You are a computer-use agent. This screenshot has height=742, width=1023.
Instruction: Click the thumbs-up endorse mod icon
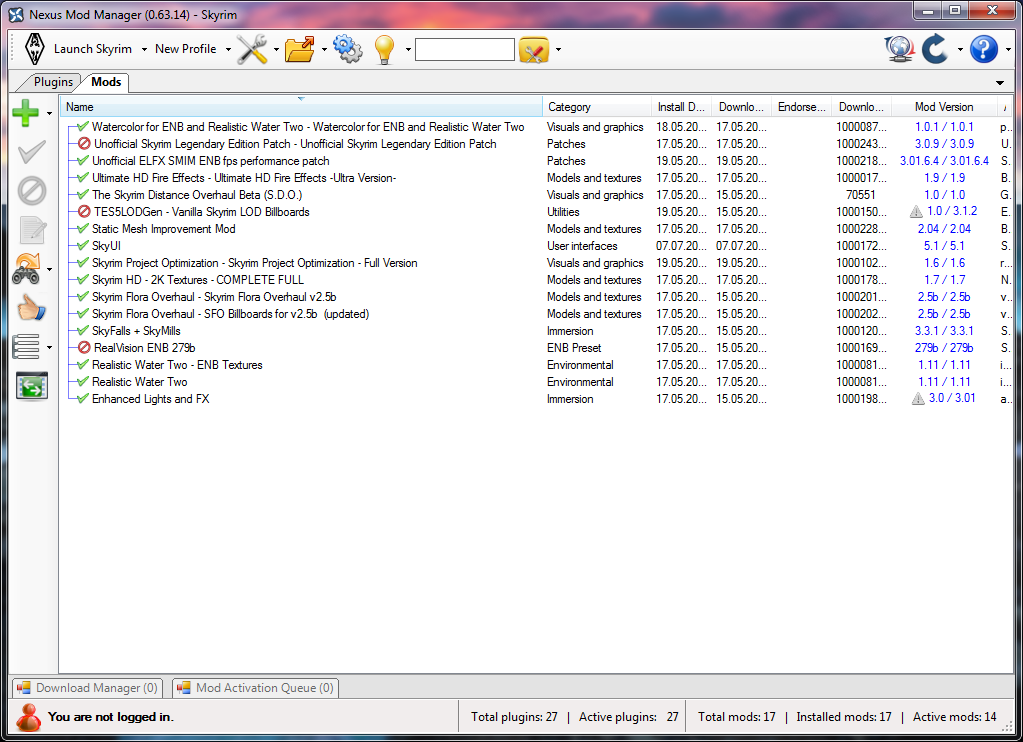coord(31,307)
